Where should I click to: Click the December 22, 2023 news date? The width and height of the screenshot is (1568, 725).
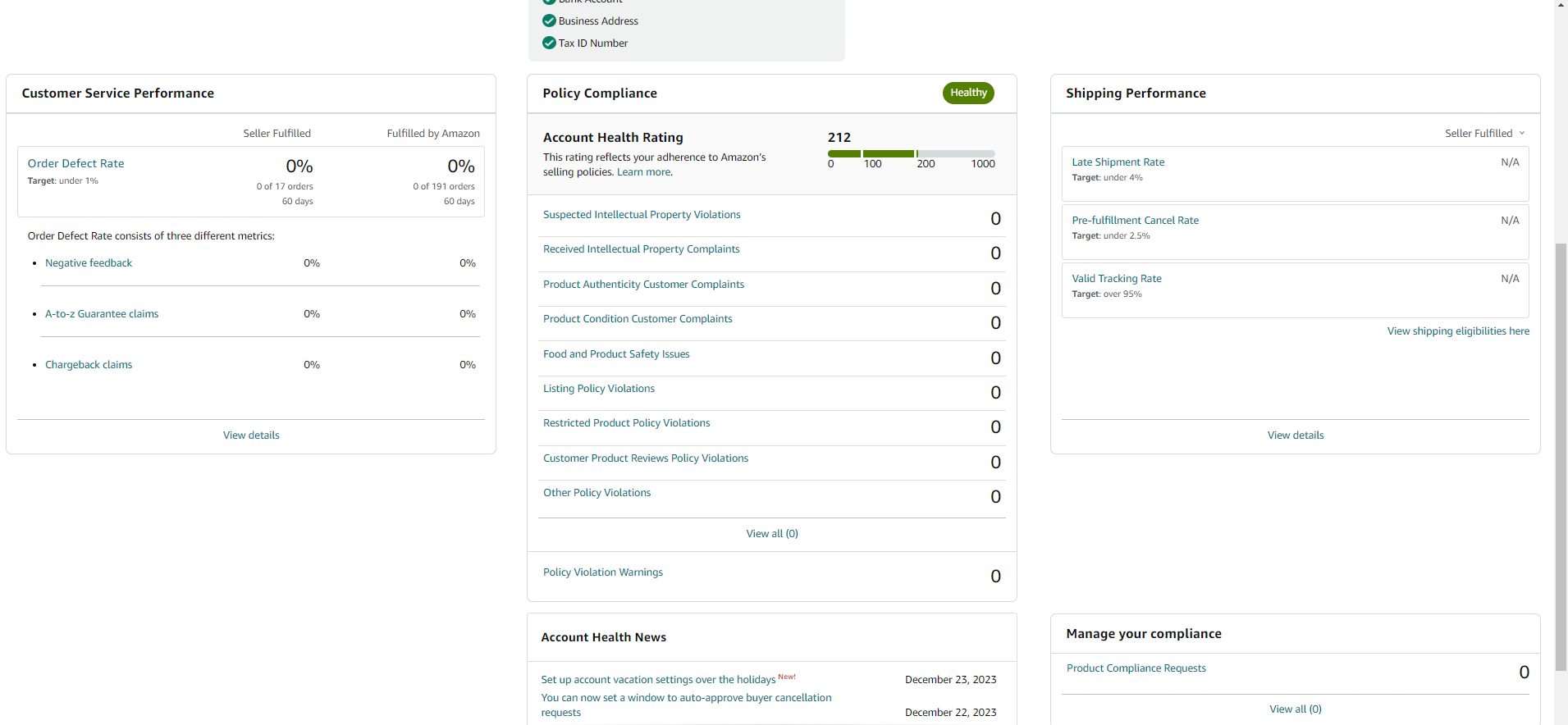tap(950, 713)
